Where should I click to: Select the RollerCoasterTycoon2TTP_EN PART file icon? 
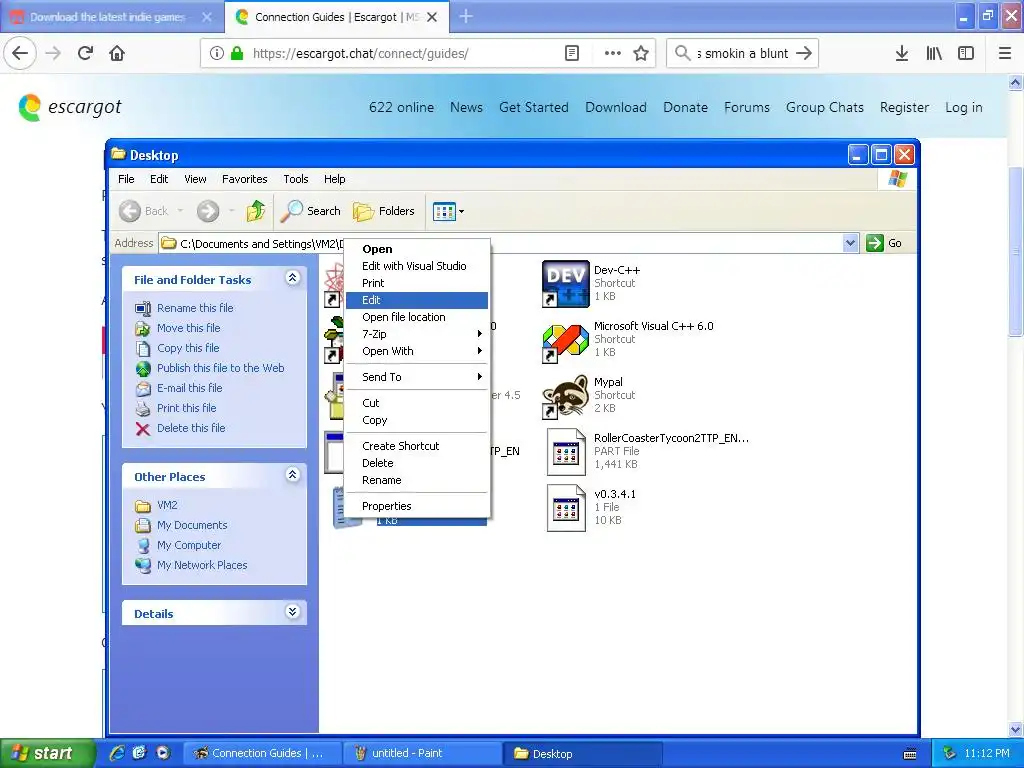tap(566, 452)
